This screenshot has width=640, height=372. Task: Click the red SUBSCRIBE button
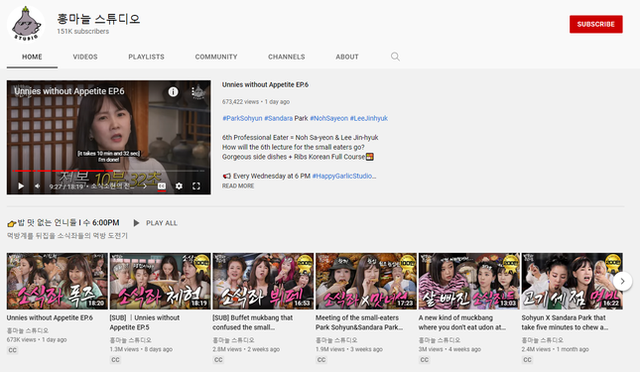596,24
